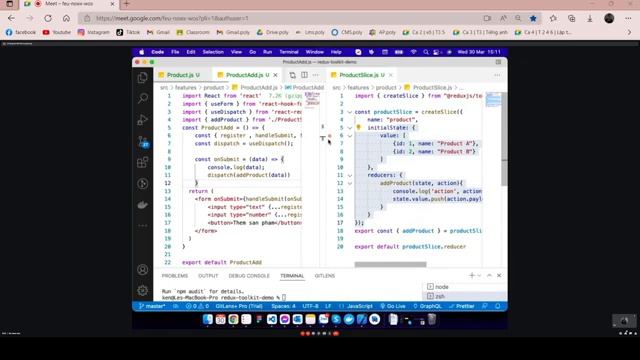Click the master* branch in the status bar
The image size is (640, 360).
pos(152,306)
